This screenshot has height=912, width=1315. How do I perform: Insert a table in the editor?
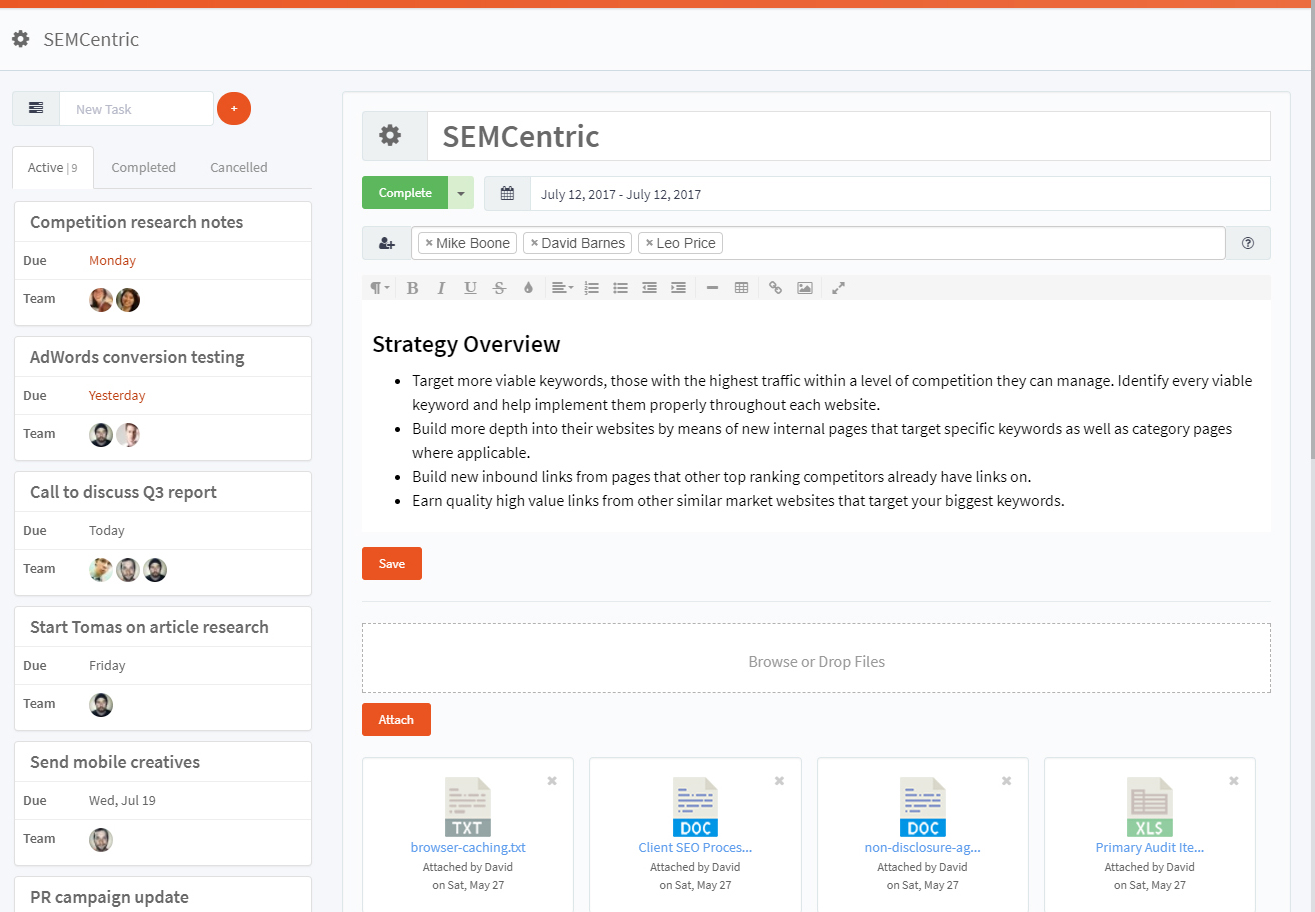pos(741,288)
